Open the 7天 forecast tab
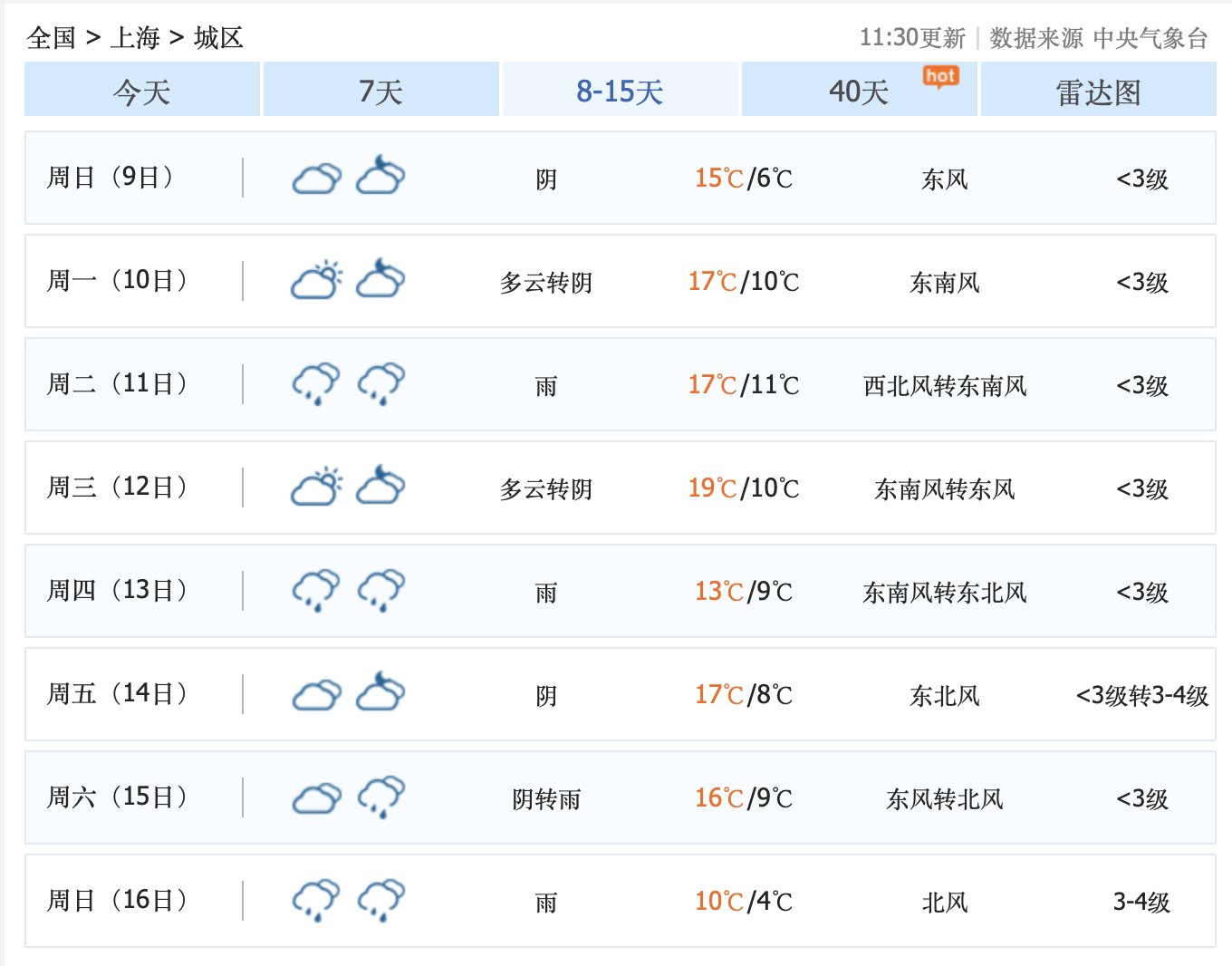 [380, 91]
